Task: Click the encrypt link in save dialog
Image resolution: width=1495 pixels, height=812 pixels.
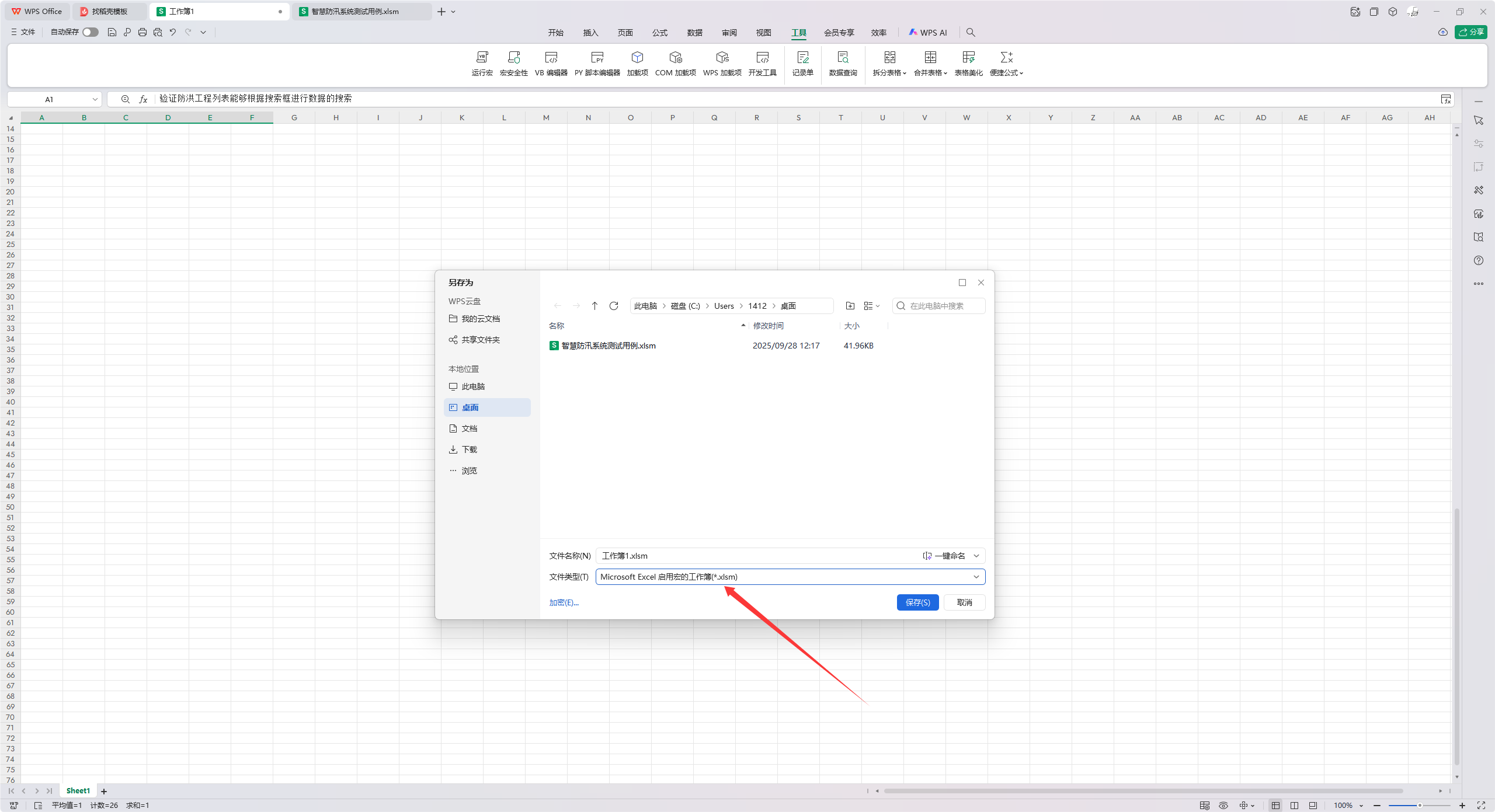Action: coord(564,602)
